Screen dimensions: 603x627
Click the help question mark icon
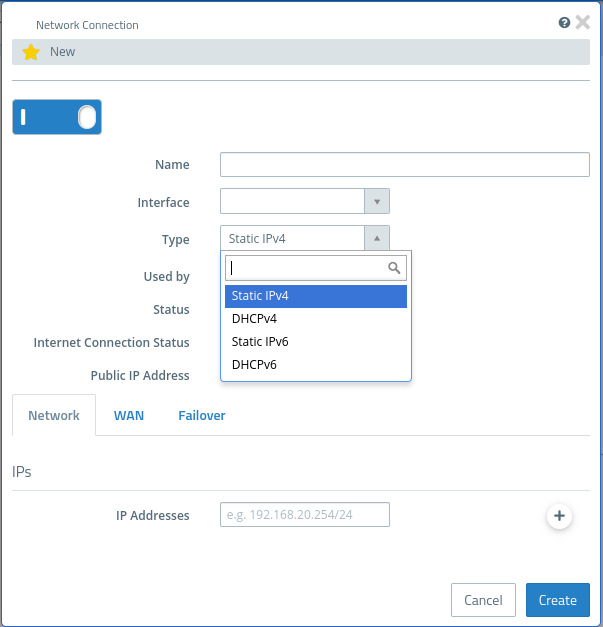pos(565,22)
